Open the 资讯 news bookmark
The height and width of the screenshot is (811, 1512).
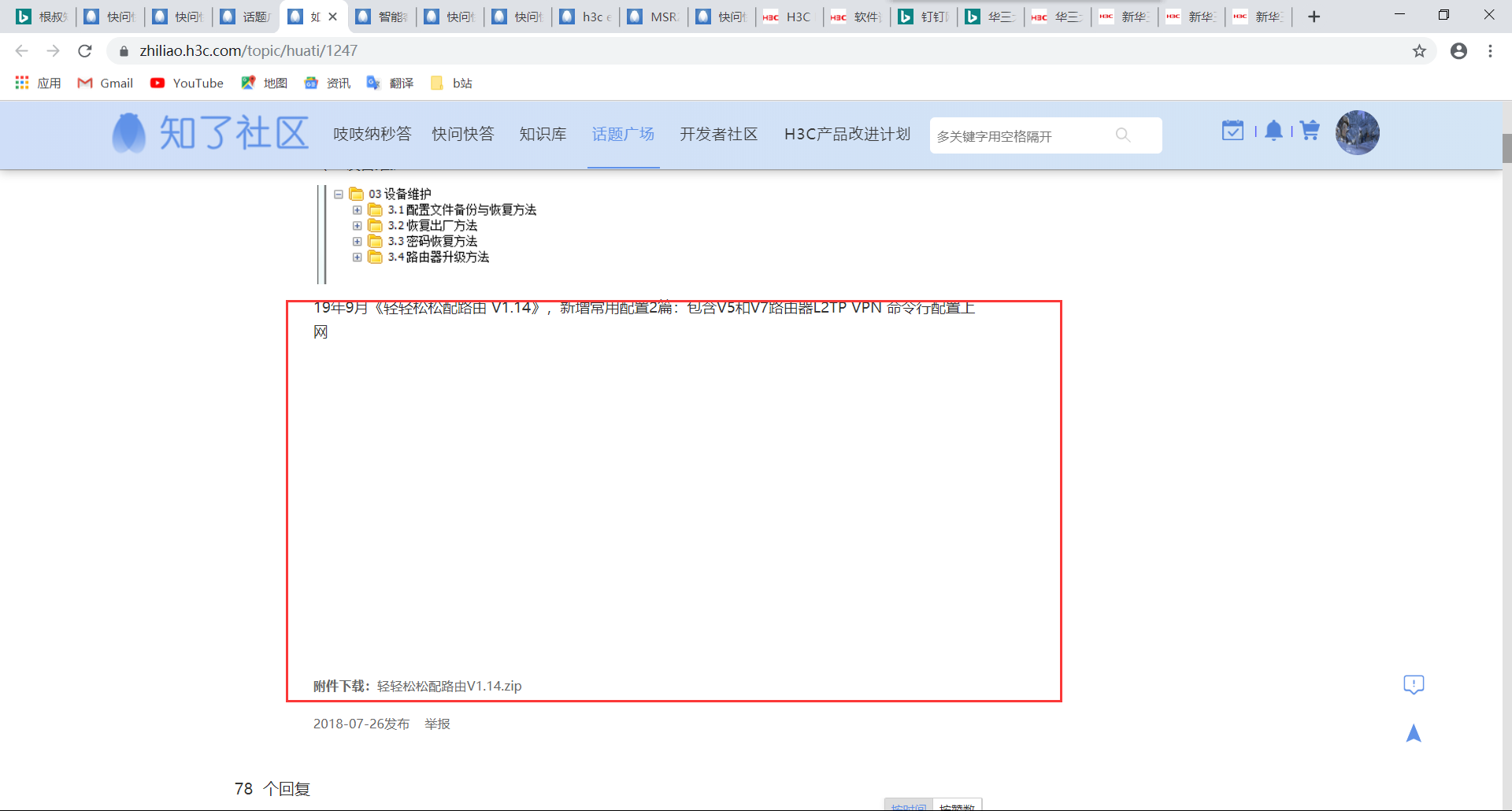[327, 83]
